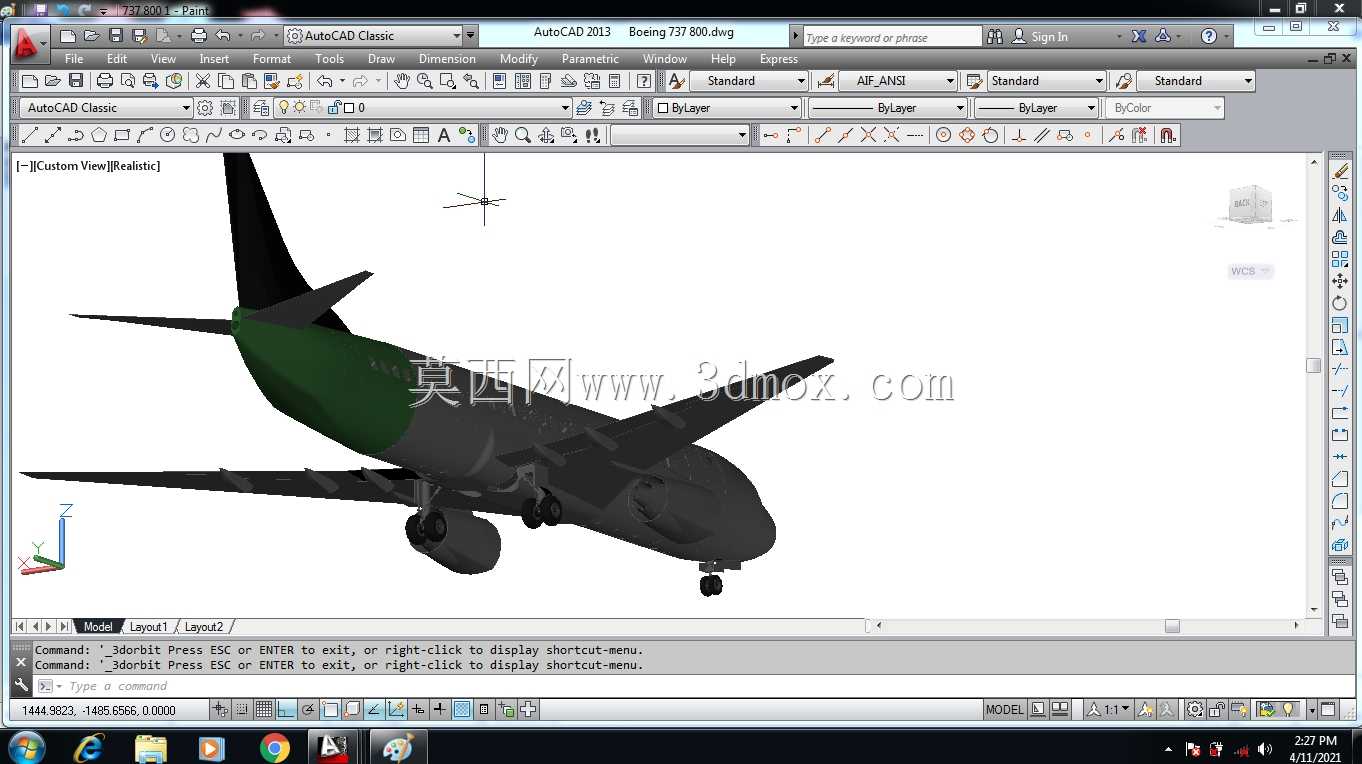Toggle layer 0 lock padlock icon
The width and height of the screenshot is (1362, 764).
coord(335,108)
